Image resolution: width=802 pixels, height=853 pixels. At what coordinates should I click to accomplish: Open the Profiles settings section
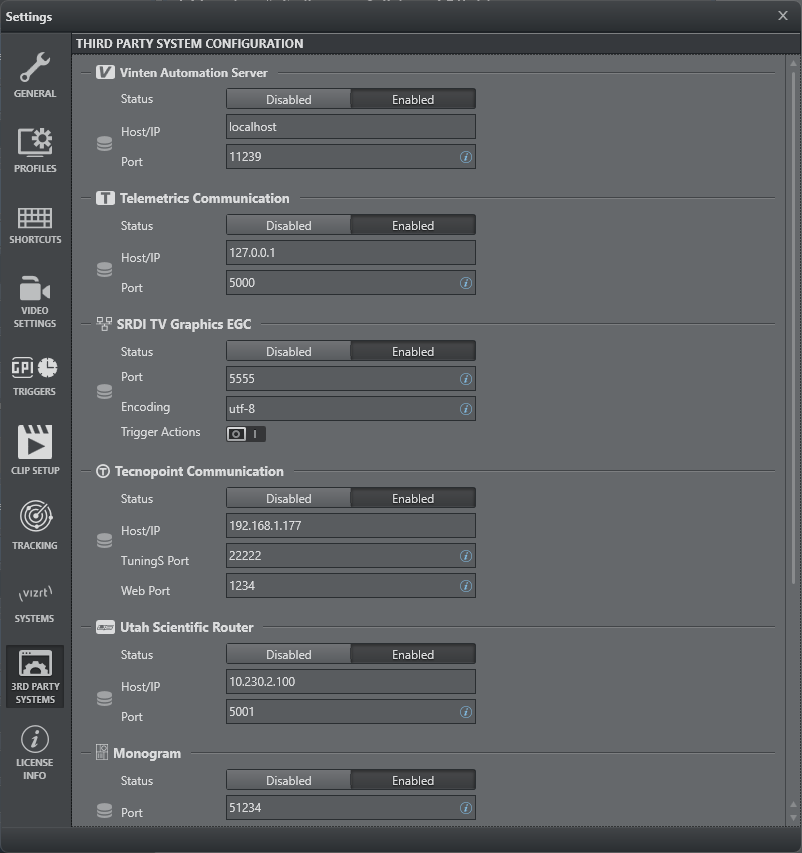(x=35, y=150)
